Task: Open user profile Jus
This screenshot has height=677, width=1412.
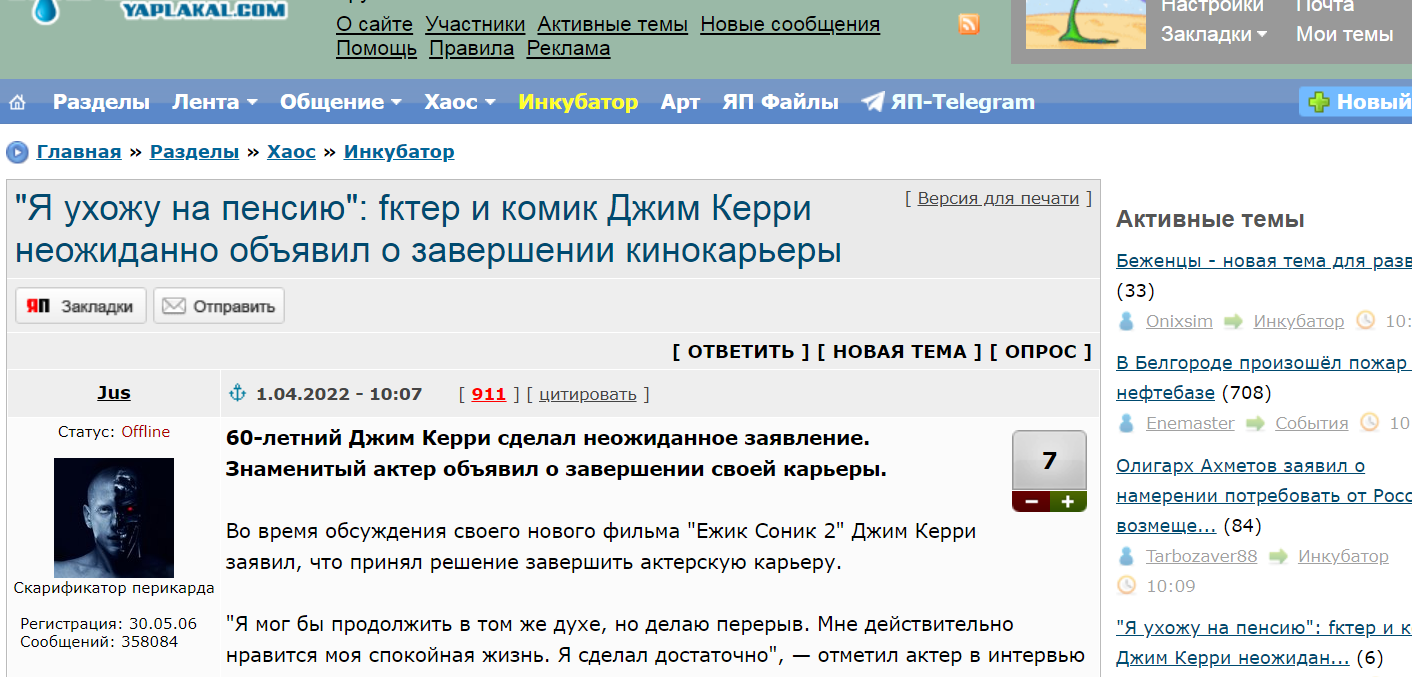Action: [x=114, y=393]
